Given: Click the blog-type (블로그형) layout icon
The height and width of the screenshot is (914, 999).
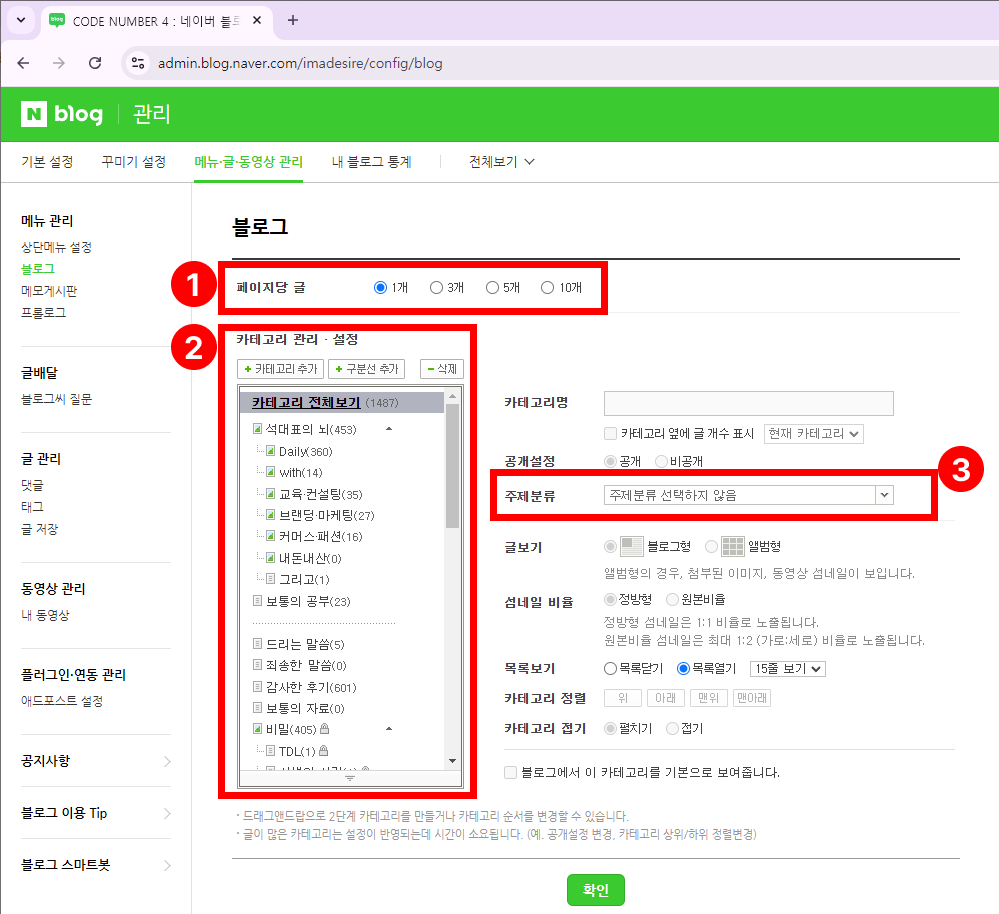Looking at the screenshot, I should (631, 546).
